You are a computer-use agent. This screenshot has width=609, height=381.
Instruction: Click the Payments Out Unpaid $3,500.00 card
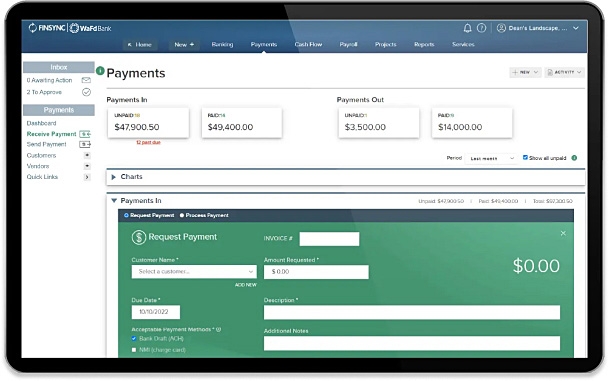pyautogui.click(x=379, y=123)
